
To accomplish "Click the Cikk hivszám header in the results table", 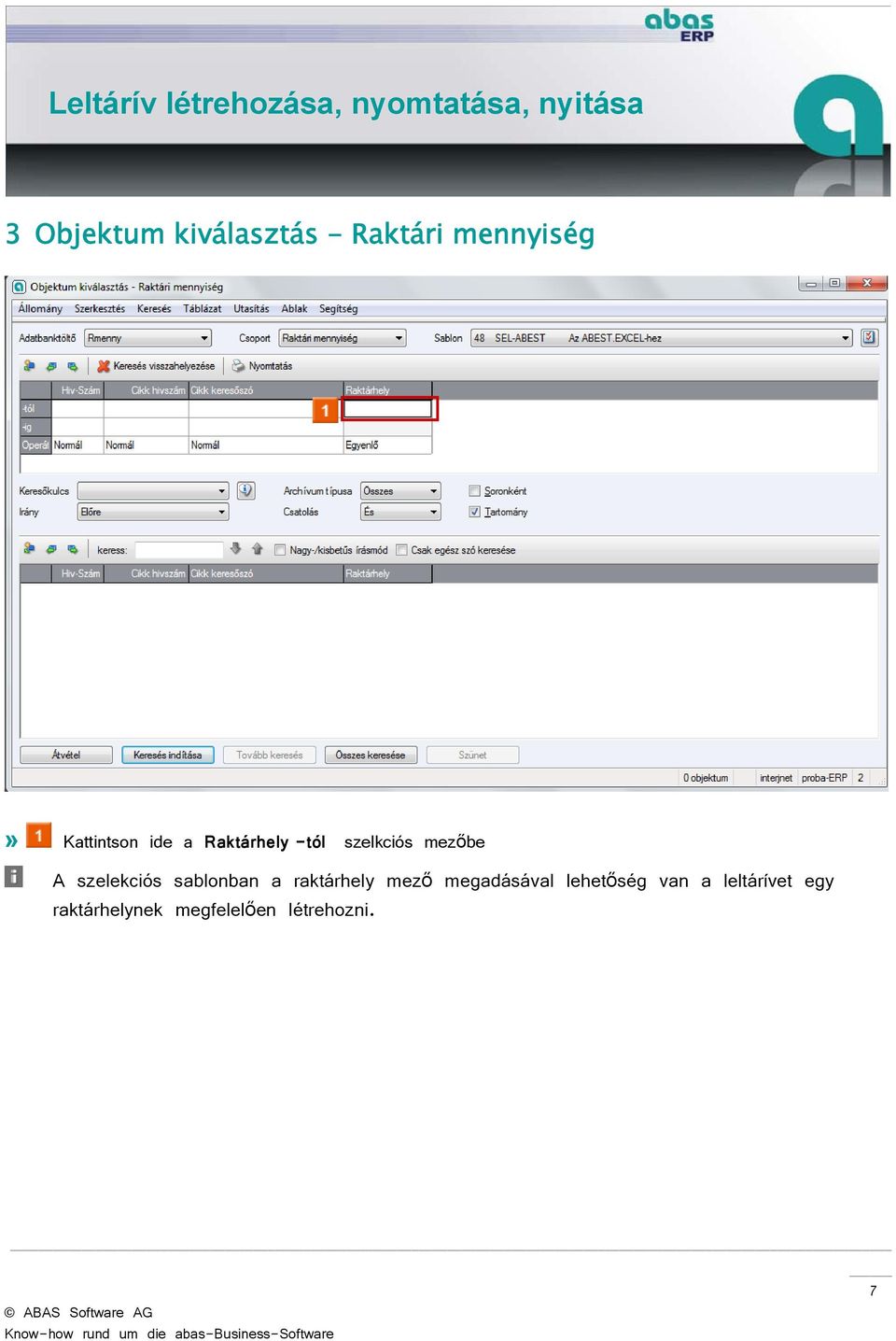I will point(146,573).
